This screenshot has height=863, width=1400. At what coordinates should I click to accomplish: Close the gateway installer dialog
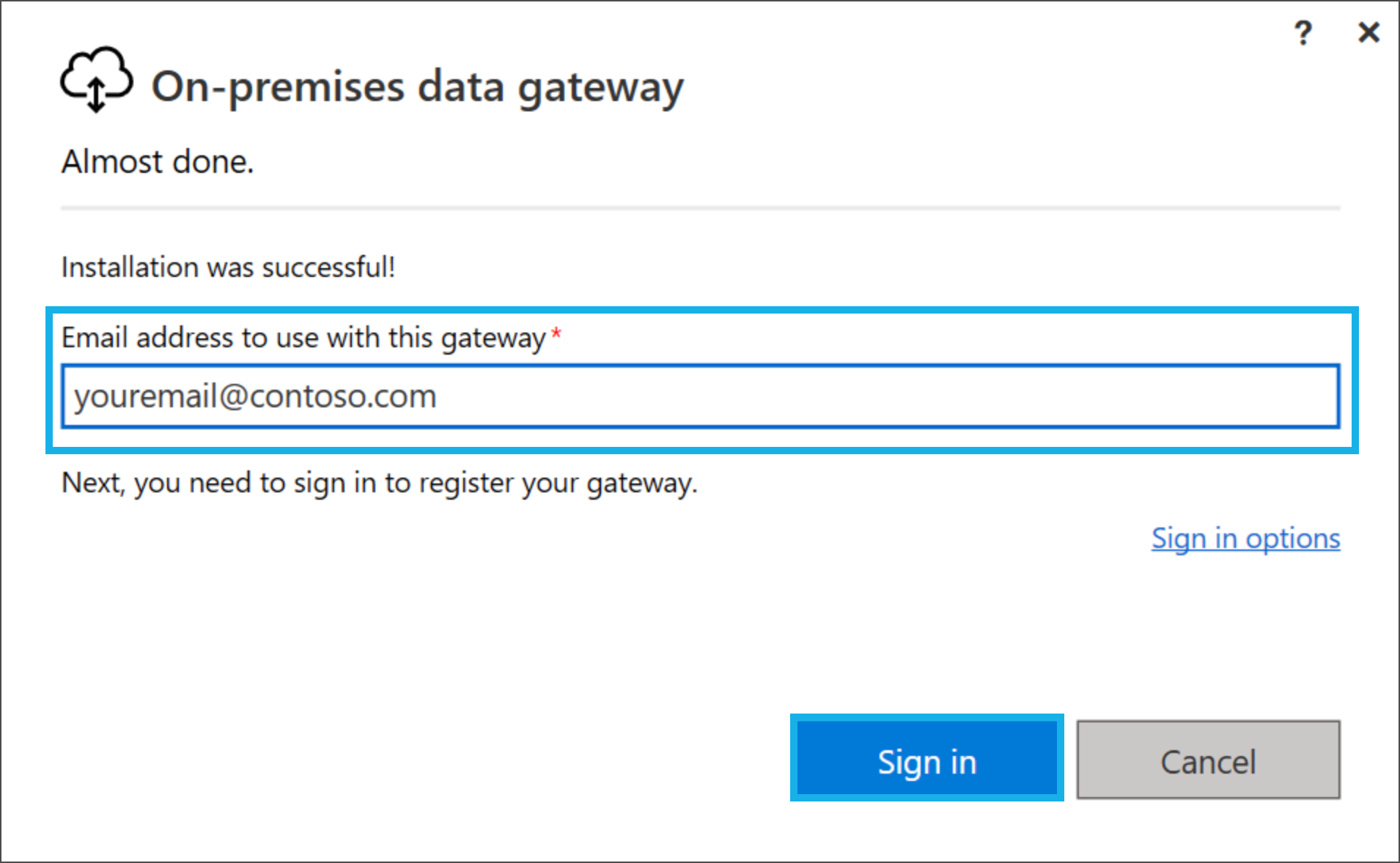pyautogui.click(x=1368, y=32)
